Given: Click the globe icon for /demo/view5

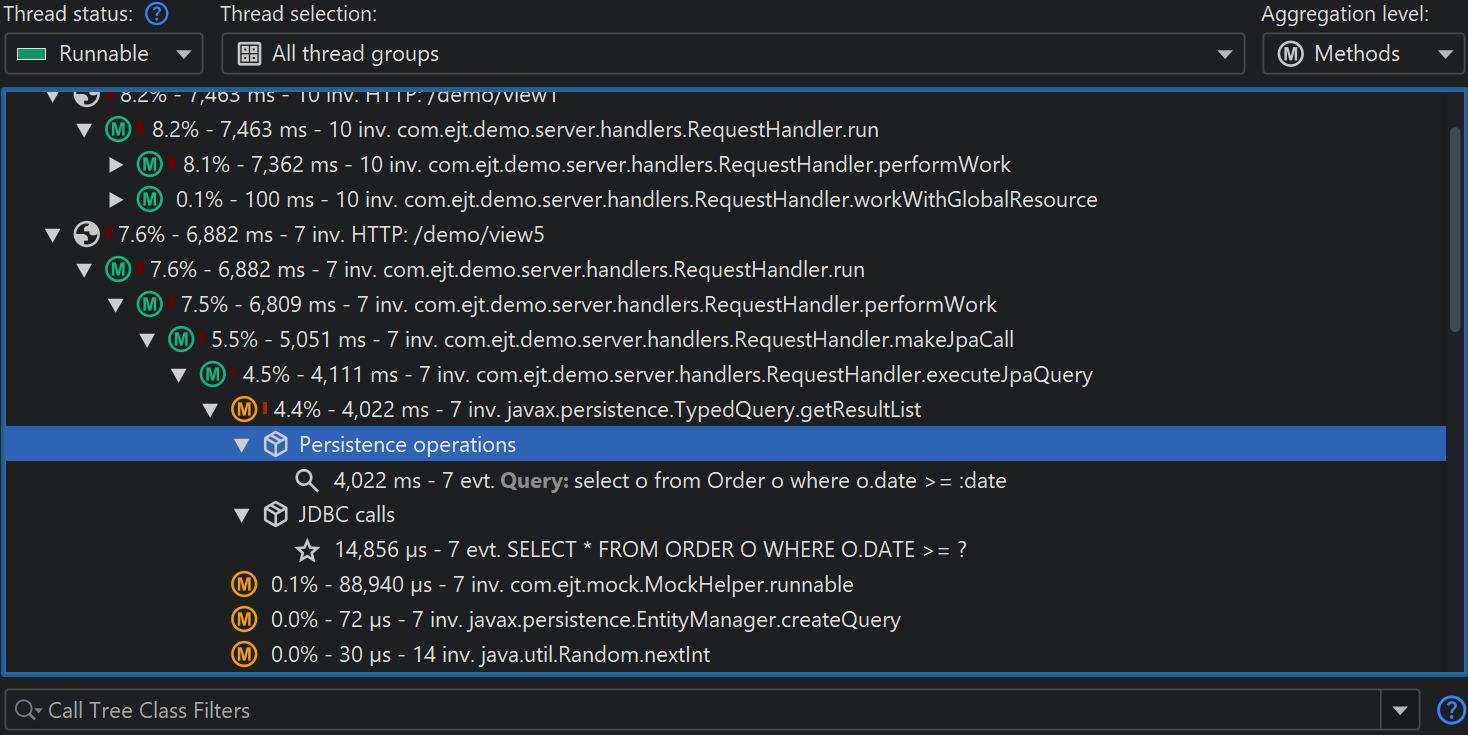Looking at the screenshot, I should click(x=87, y=235).
